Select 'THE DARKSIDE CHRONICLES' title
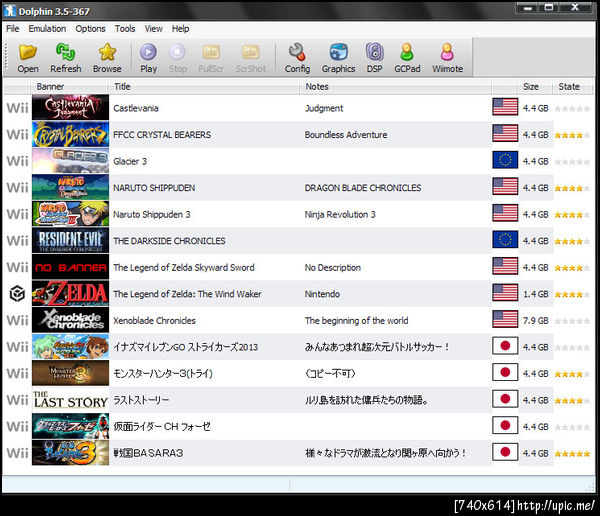 (x=169, y=241)
